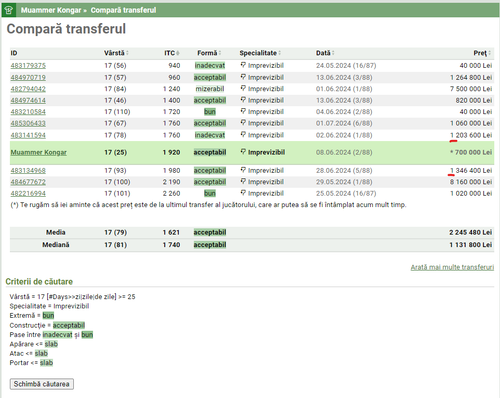Click ITC value 2 260
This screenshot has height=398, width=500.
(171, 193)
